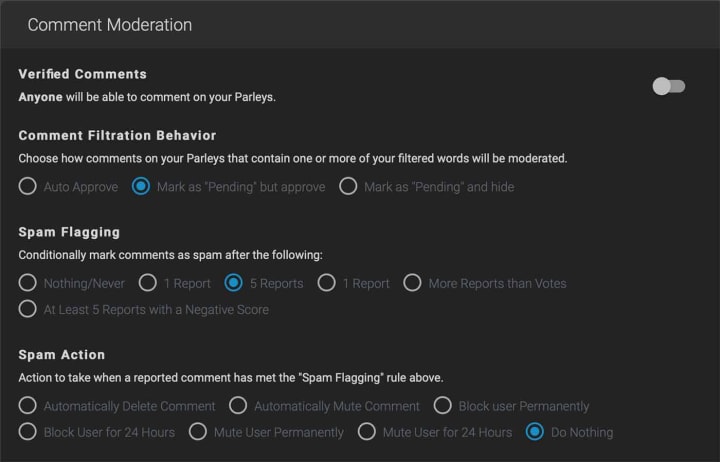This screenshot has height=462, width=720.
Task: Set spam action to Do Nothing
Action: click(535, 432)
